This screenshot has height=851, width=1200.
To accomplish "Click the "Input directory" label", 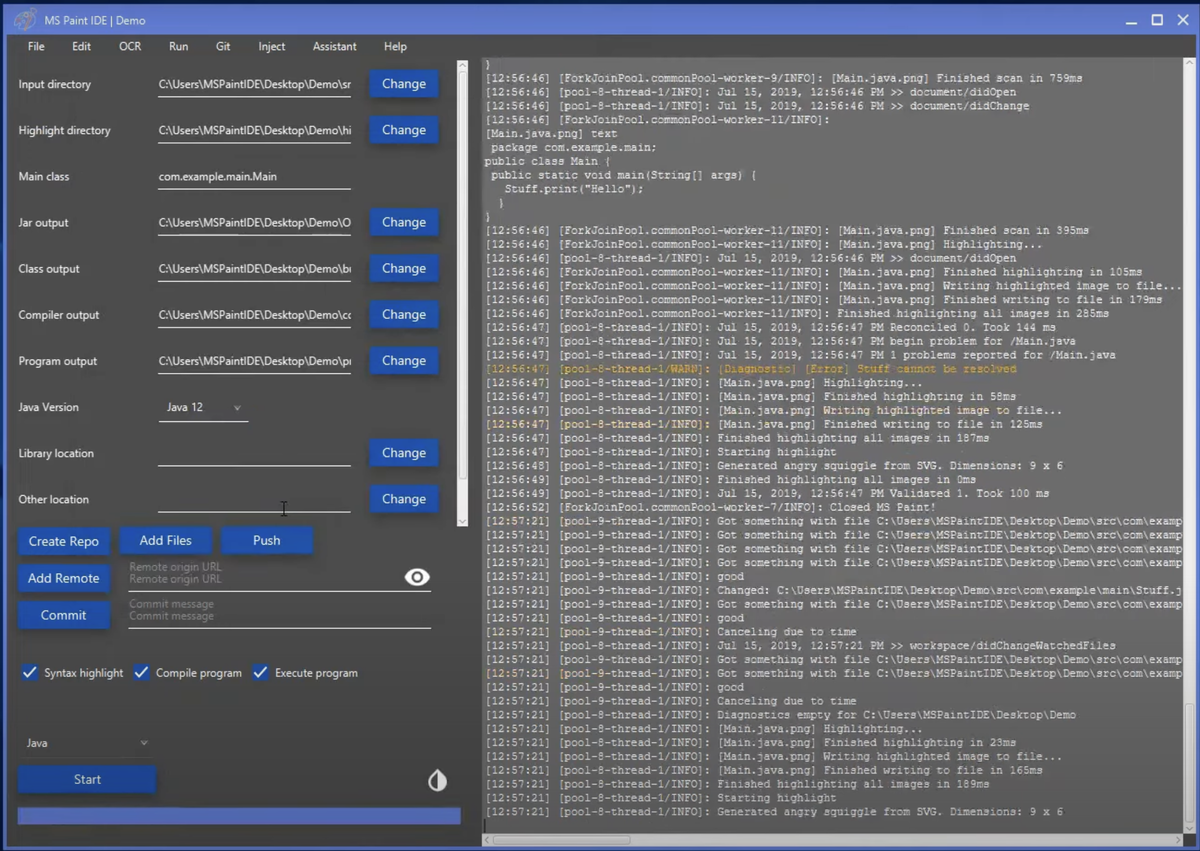I will pyautogui.click(x=55, y=84).
